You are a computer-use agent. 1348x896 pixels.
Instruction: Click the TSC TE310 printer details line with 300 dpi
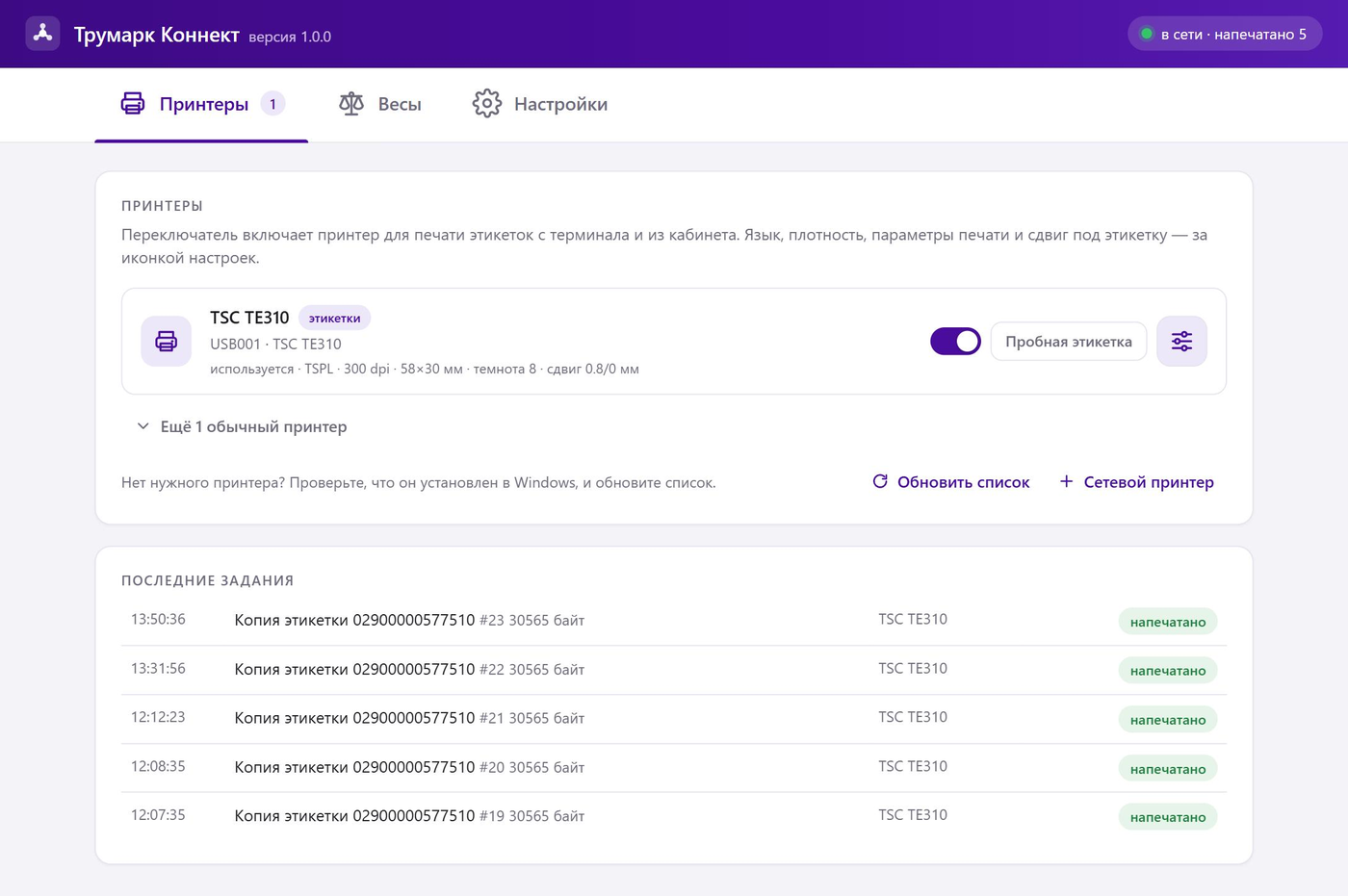425,369
